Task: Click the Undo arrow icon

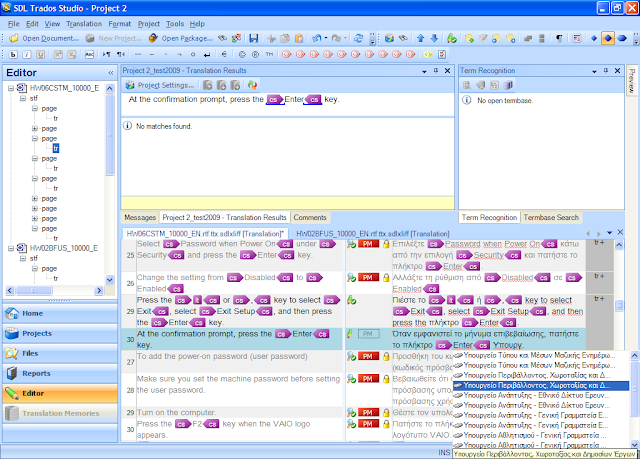Action: click(316, 38)
